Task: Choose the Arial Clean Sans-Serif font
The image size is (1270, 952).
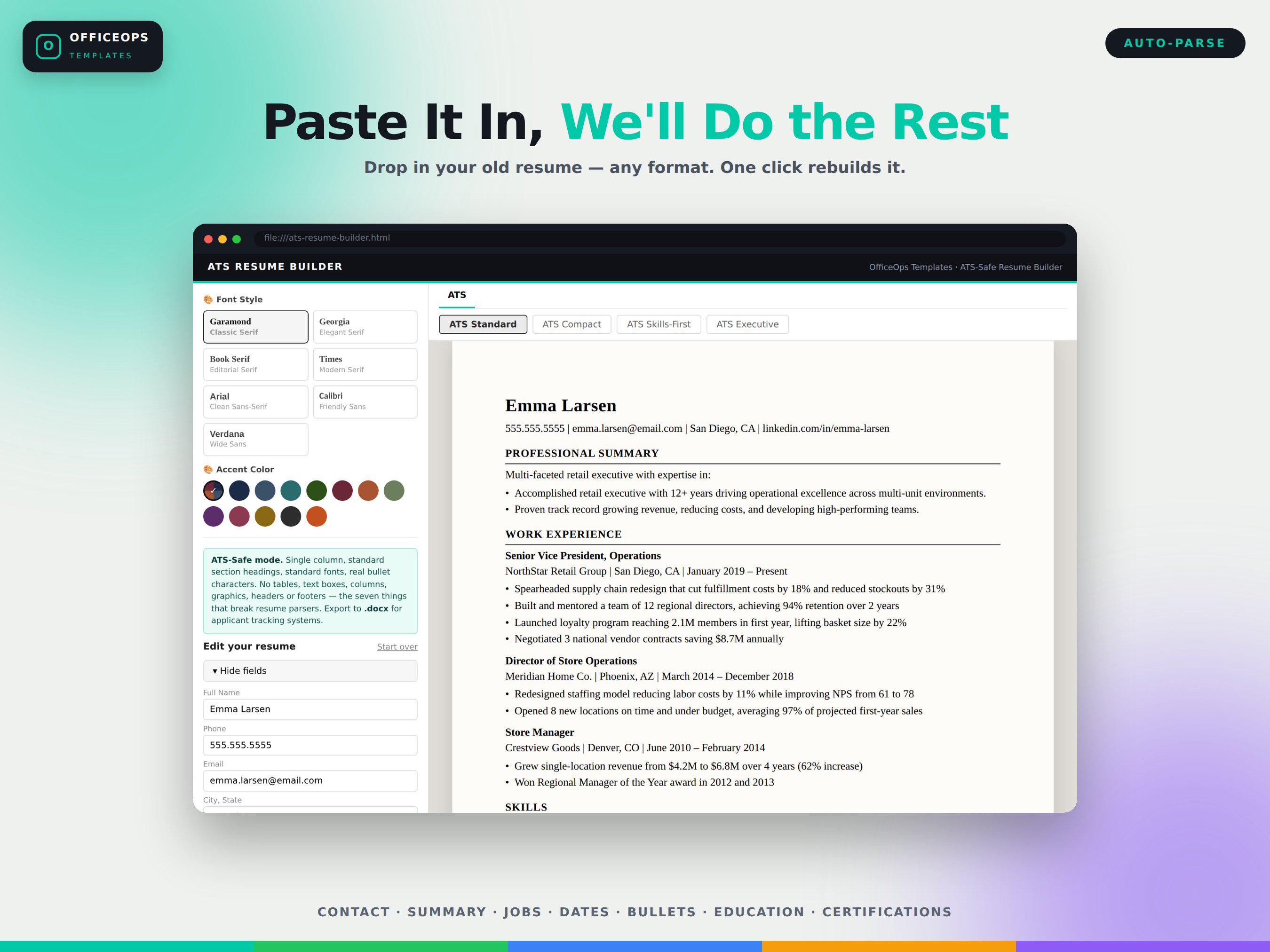Action: click(x=255, y=401)
